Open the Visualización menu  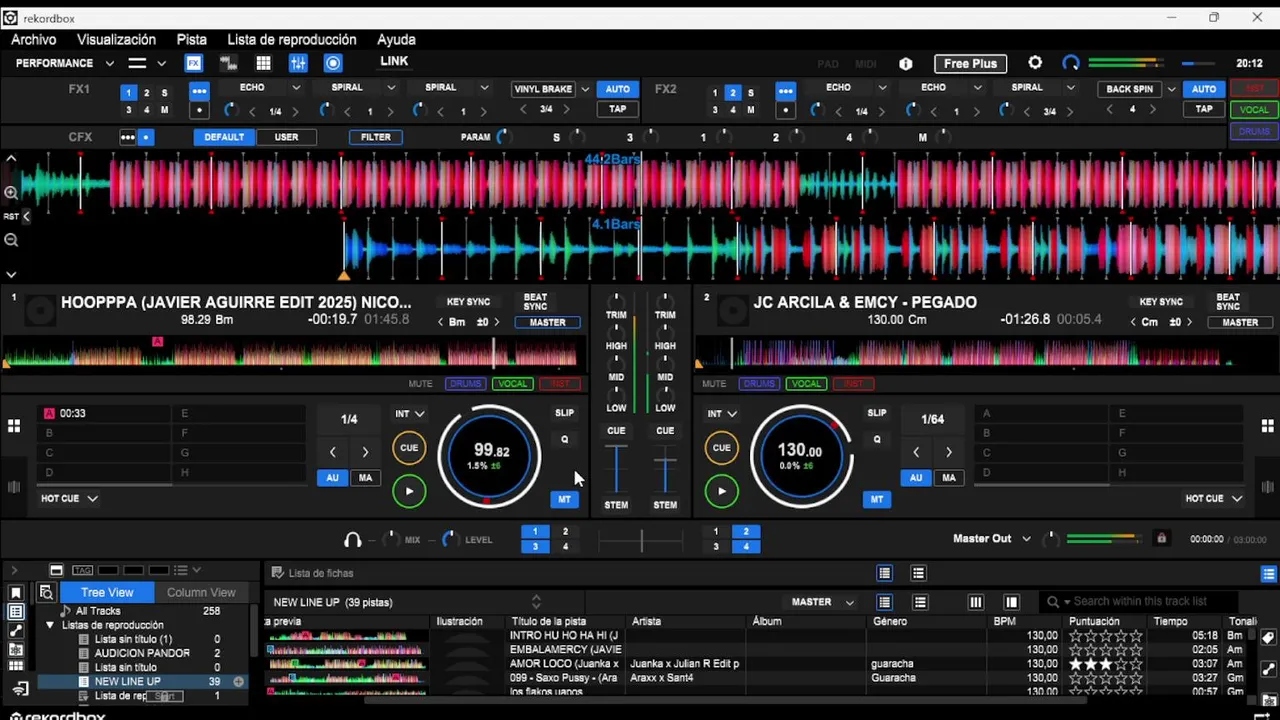point(116,40)
